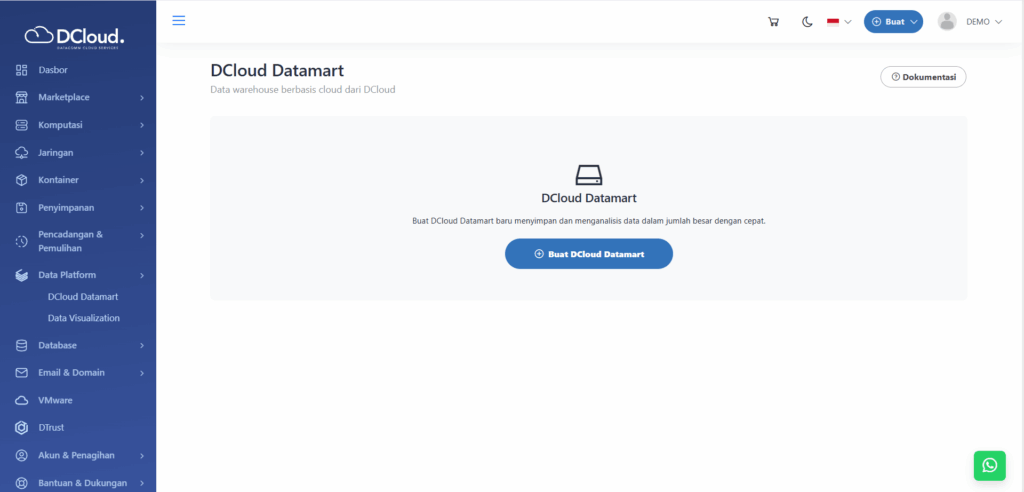Open the shopping cart icon
Screen dimensions: 1024x492
pos(773,22)
